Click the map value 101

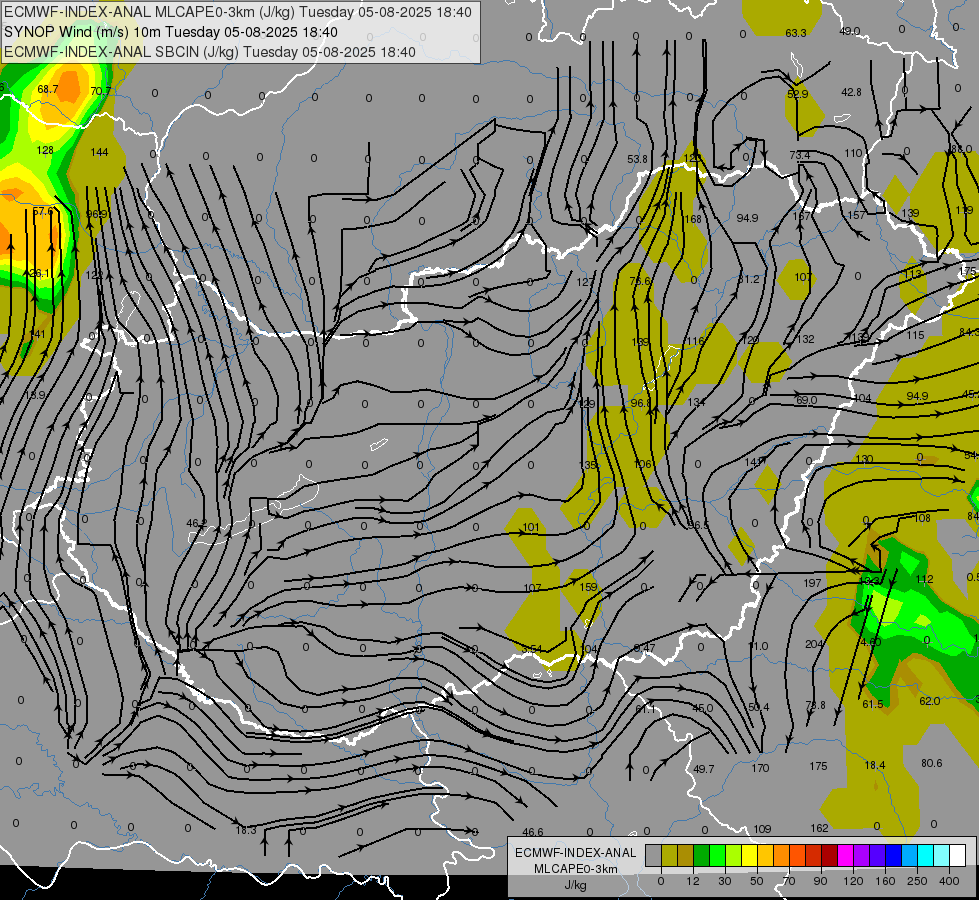531,527
